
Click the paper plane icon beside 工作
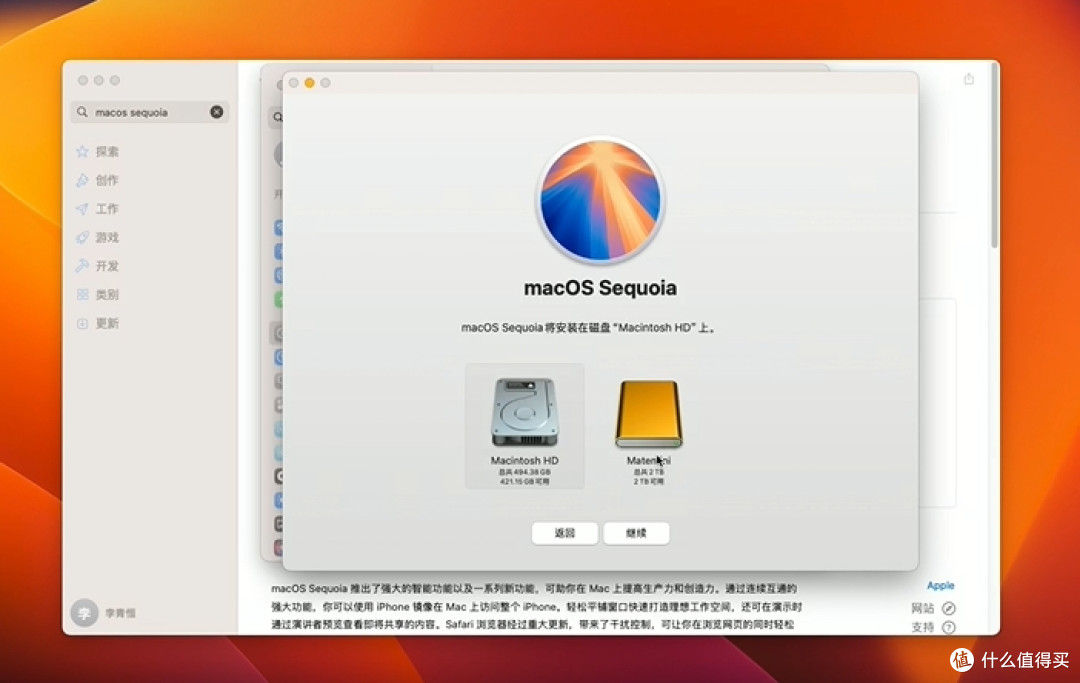pos(83,209)
